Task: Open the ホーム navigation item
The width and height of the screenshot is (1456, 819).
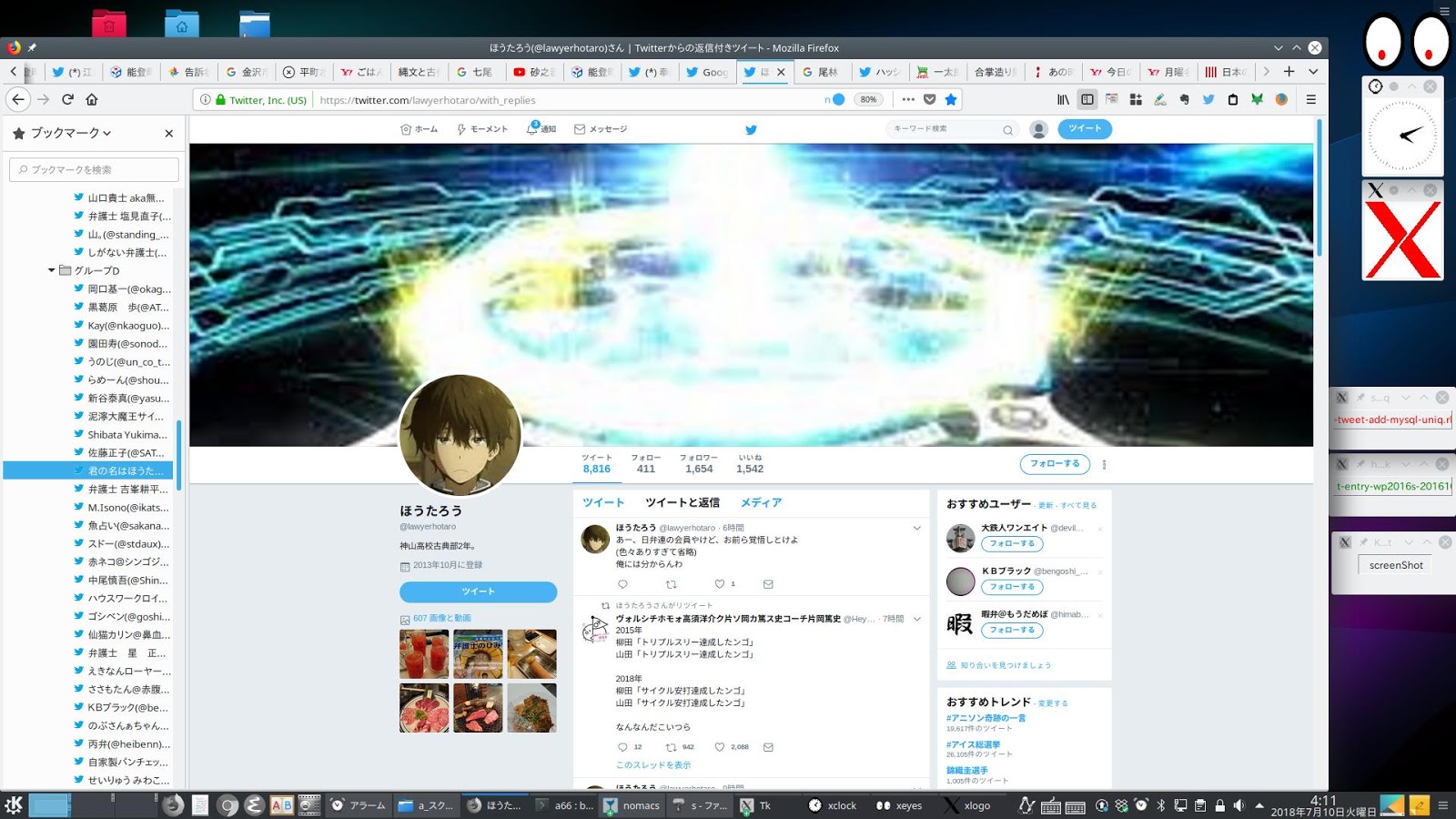Action: [420, 129]
